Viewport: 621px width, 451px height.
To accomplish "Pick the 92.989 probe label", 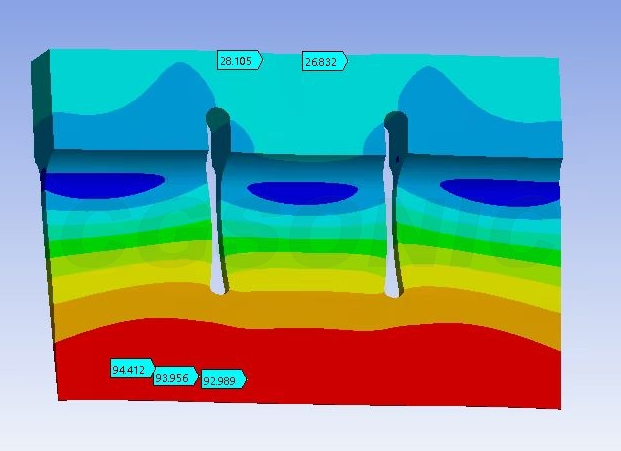I will click(221, 380).
